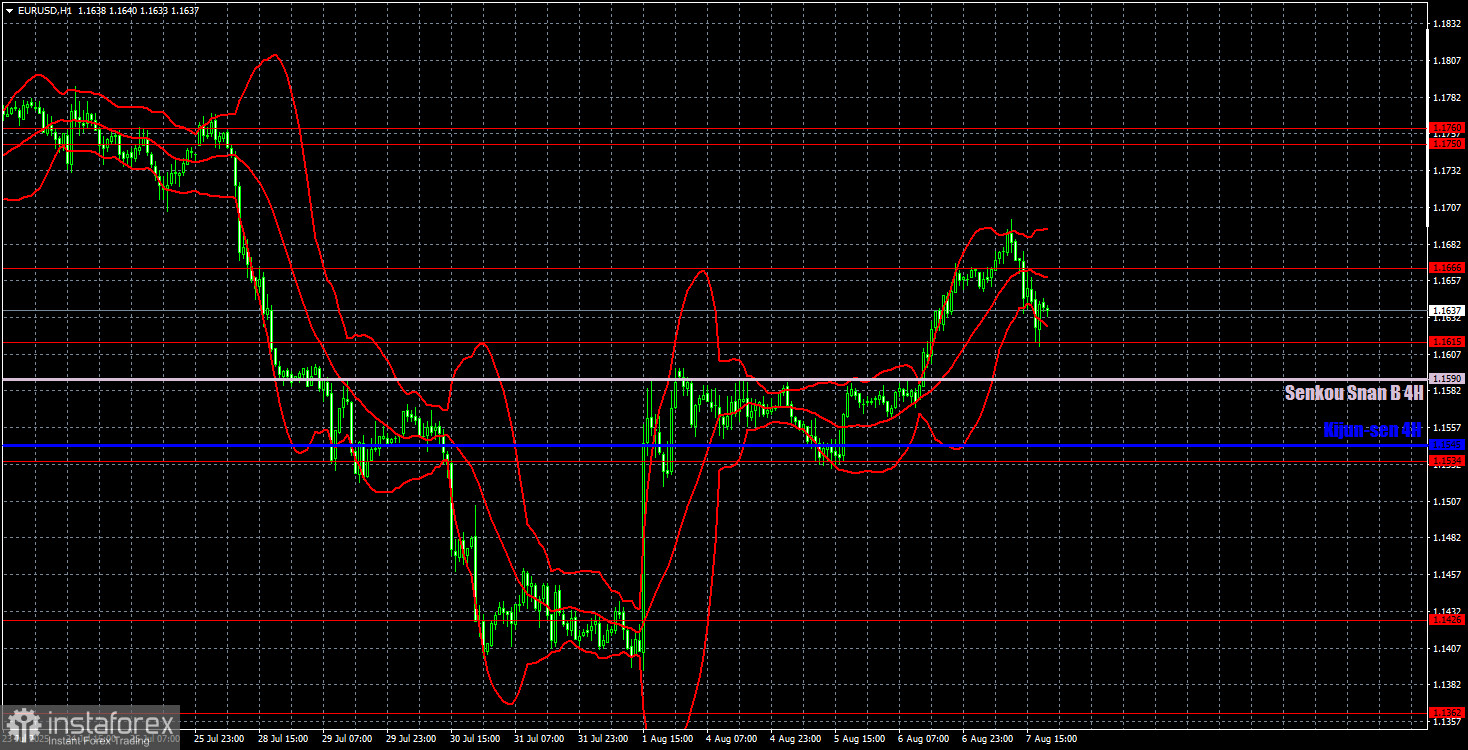
Task: Click the 4 Aug 07:00 time label
Action: pos(733,739)
